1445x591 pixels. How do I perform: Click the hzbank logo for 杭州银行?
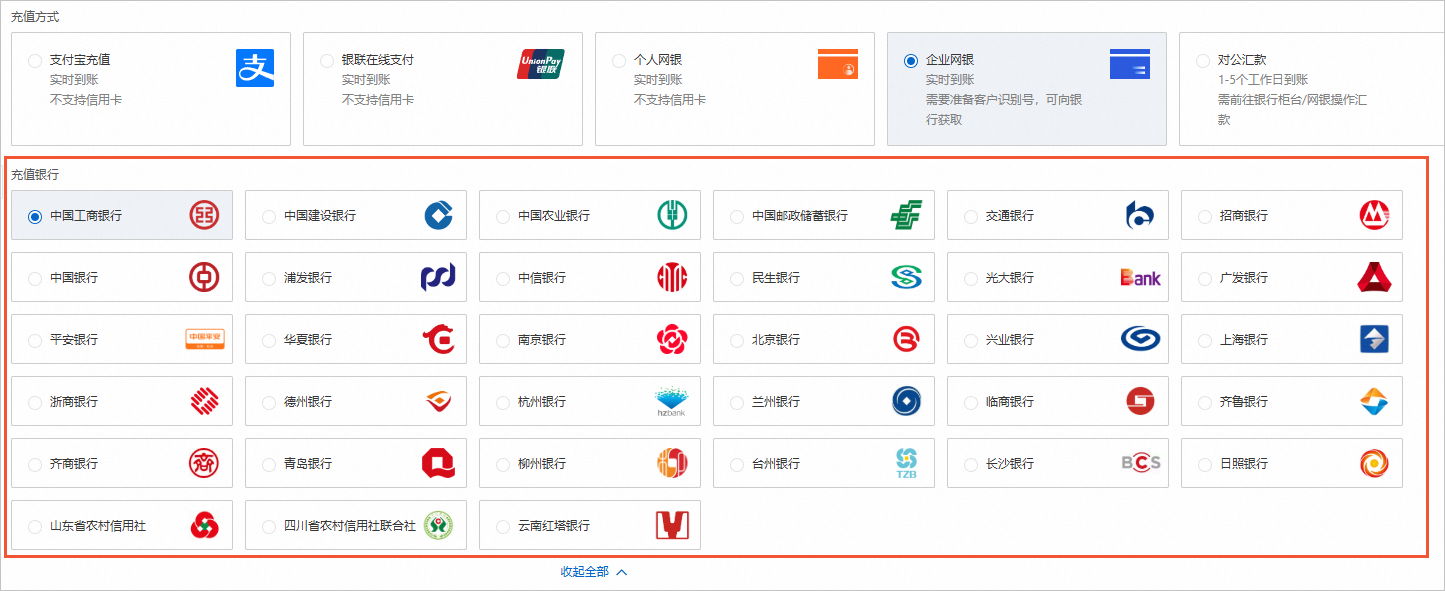[x=671, y=402]
